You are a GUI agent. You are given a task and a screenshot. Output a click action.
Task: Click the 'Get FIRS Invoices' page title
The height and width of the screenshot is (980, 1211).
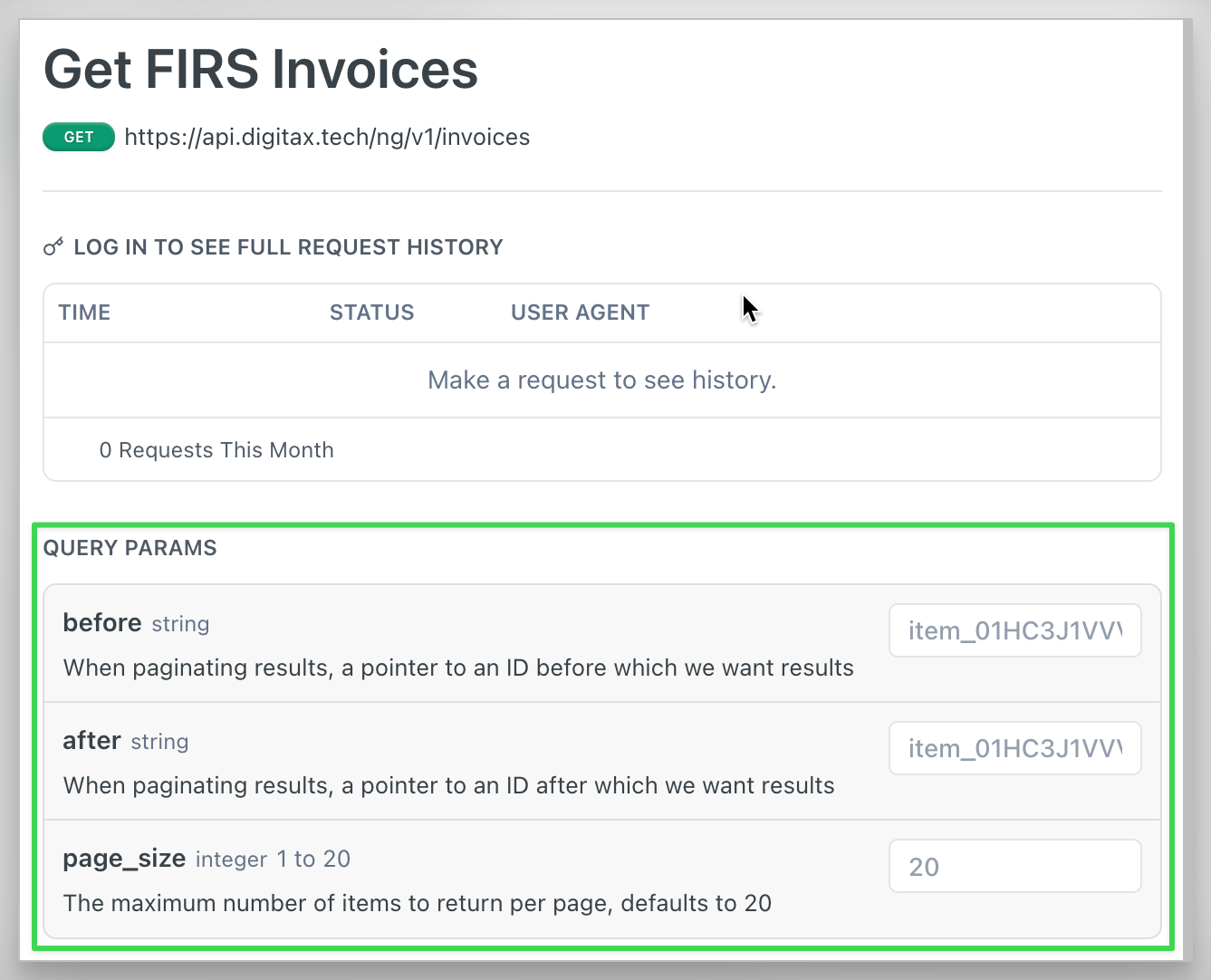(261, 70)
